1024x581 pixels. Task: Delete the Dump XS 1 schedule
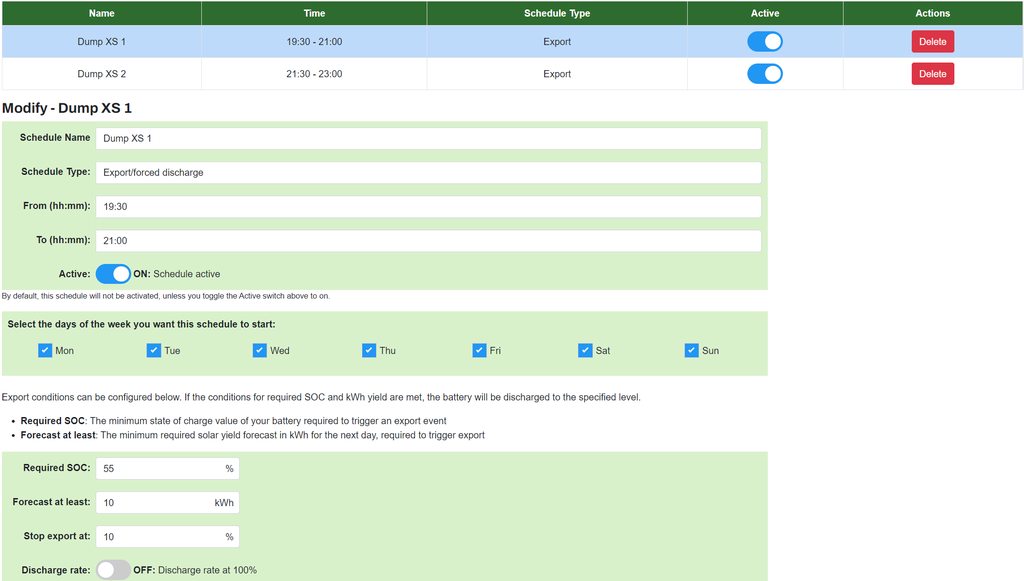[932, 42]
